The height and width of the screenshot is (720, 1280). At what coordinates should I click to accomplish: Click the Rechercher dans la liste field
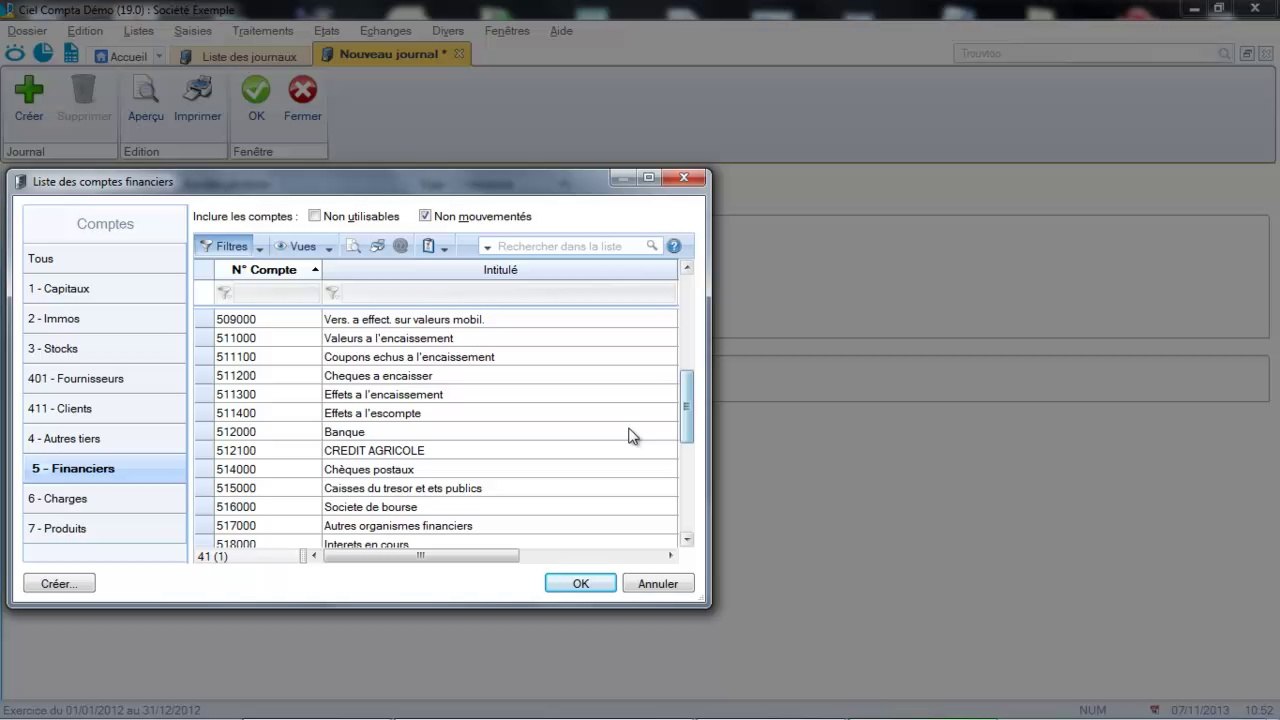[x=570, y=246]
